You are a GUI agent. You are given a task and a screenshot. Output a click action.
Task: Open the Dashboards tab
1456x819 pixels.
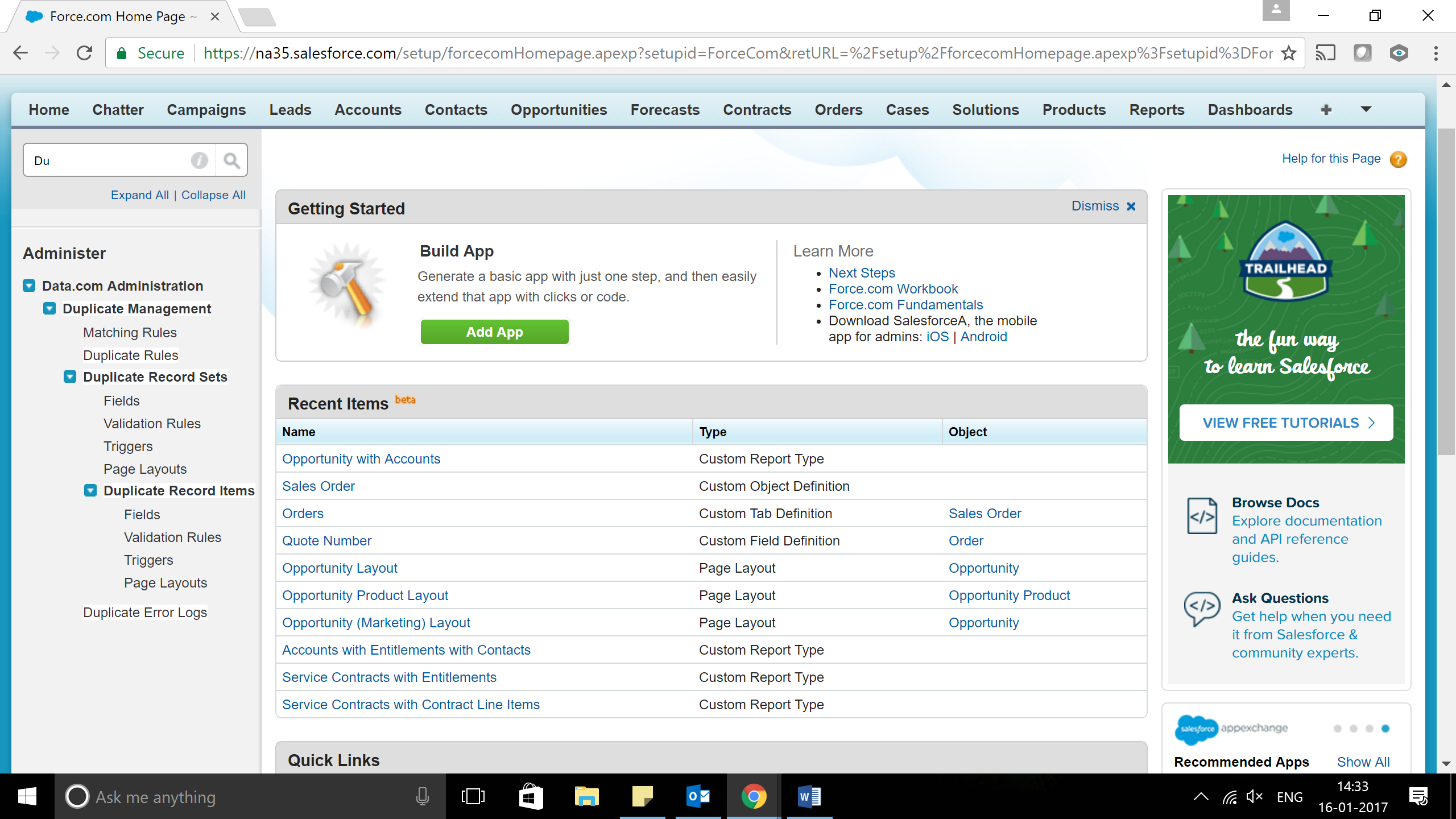point(1250,110)
